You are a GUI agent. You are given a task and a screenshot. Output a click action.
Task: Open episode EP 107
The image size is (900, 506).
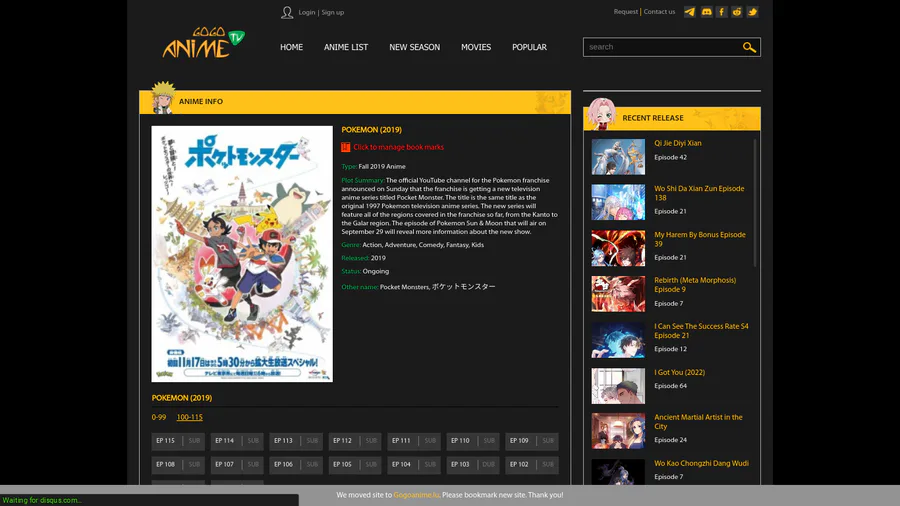click(x=237, y=464)
